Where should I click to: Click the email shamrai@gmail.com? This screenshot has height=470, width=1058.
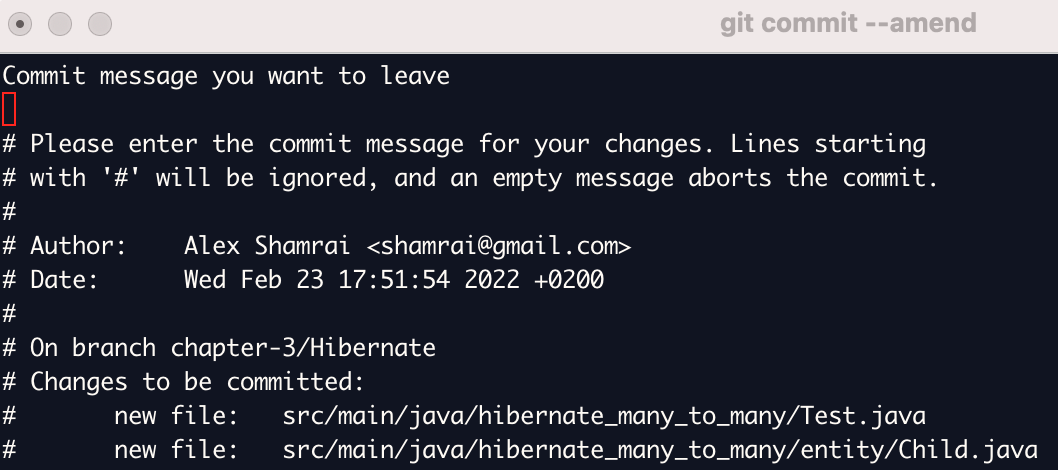click(x=499, y=246)
